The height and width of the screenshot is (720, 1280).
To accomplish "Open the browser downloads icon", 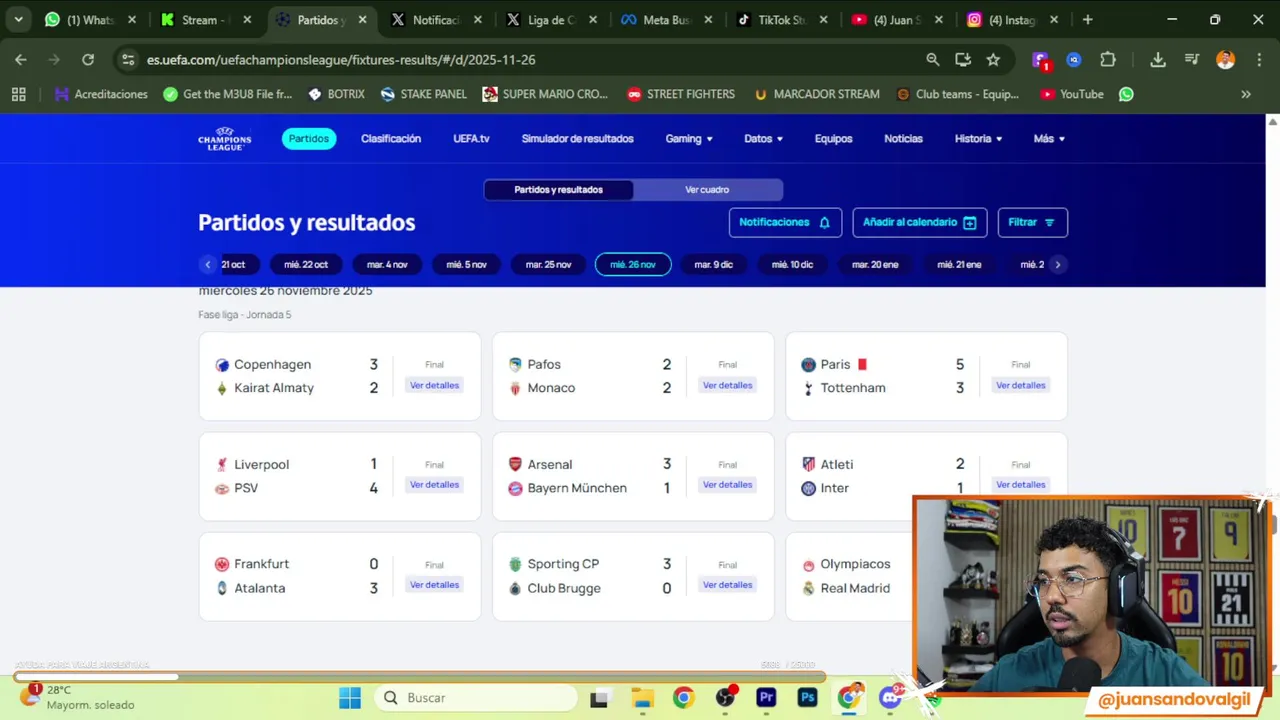I will [x=1158, y=60].
